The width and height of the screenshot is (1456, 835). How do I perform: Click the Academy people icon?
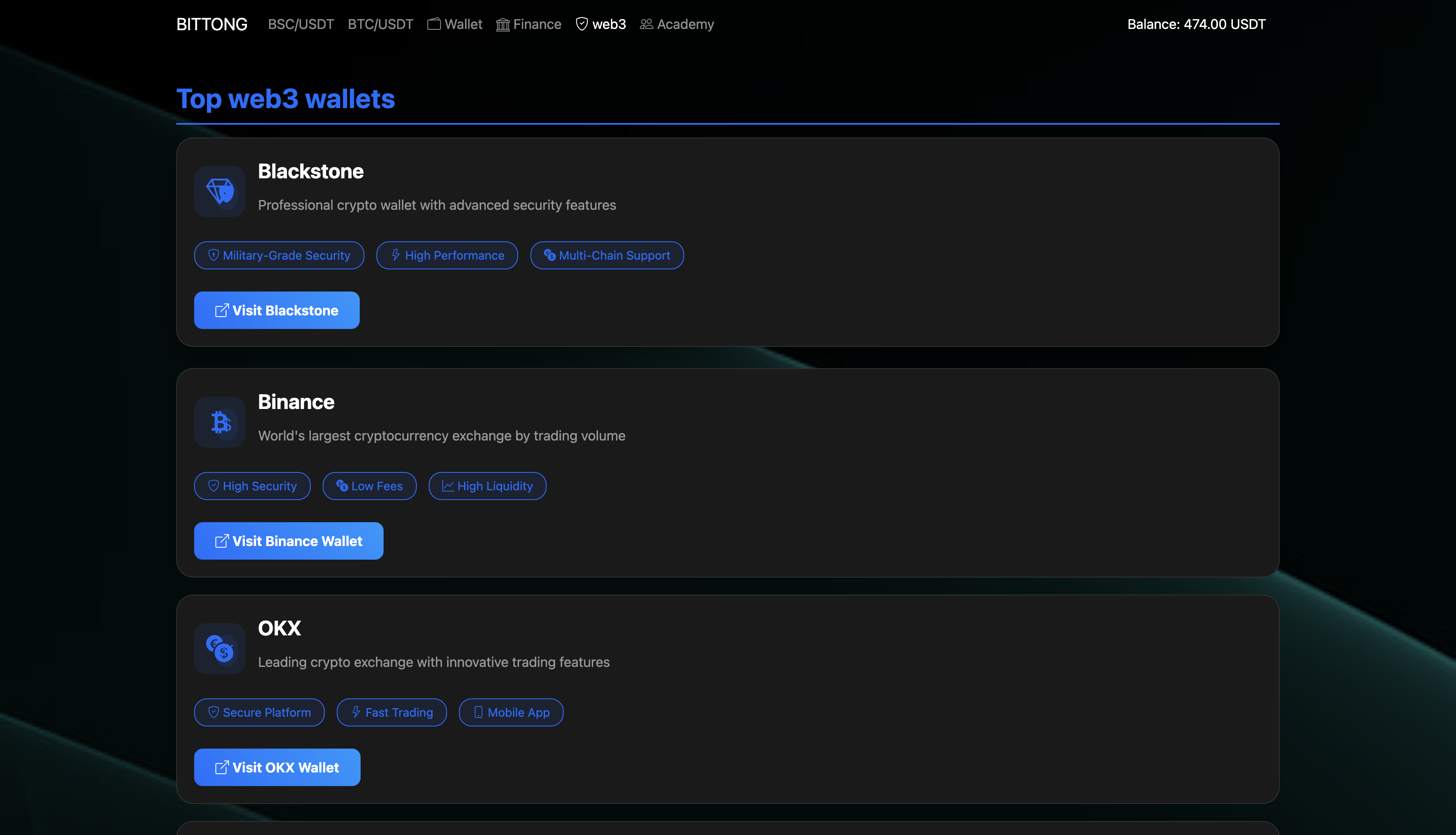point(647,24)
